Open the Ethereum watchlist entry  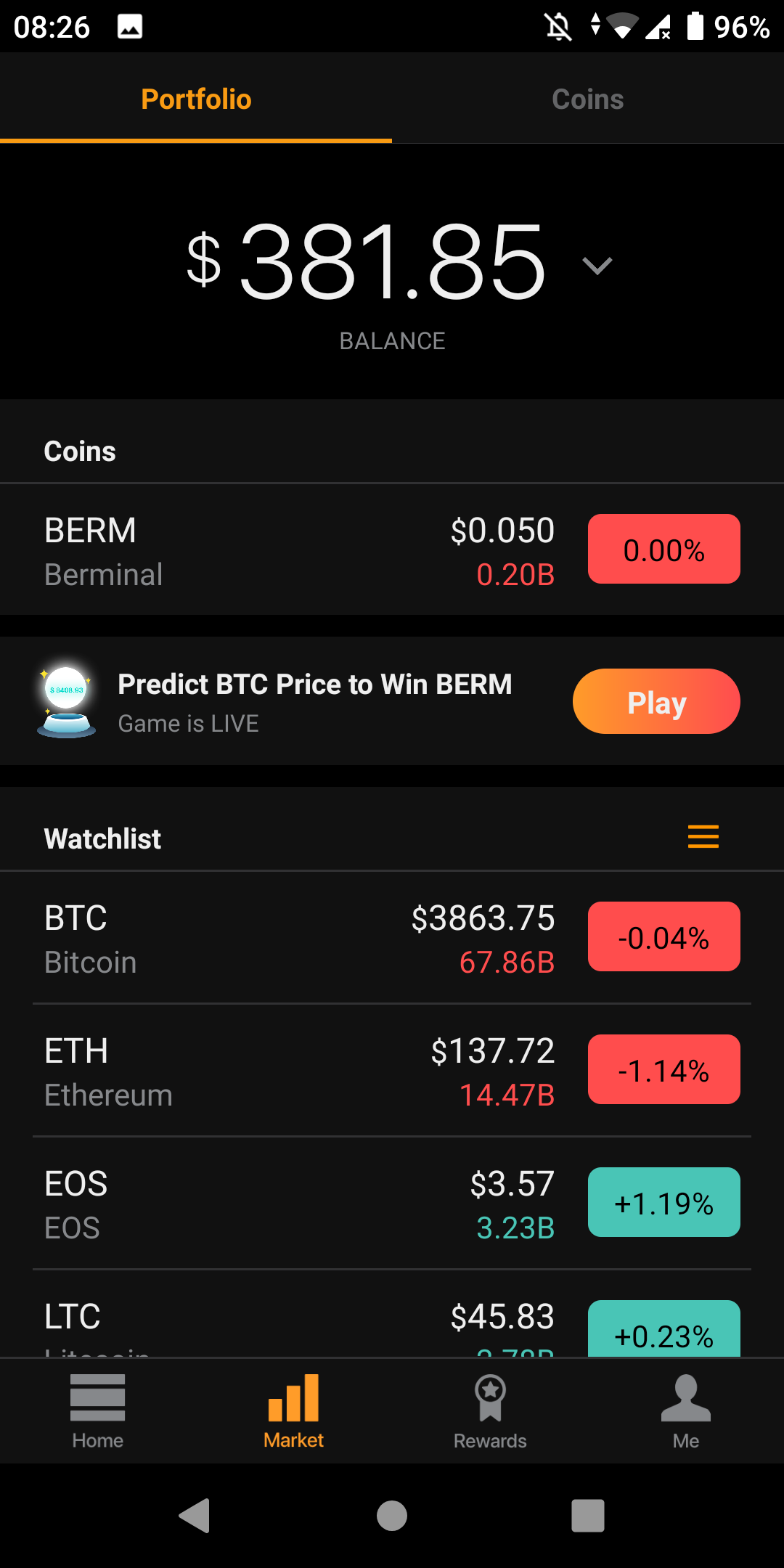(290, 1071)
